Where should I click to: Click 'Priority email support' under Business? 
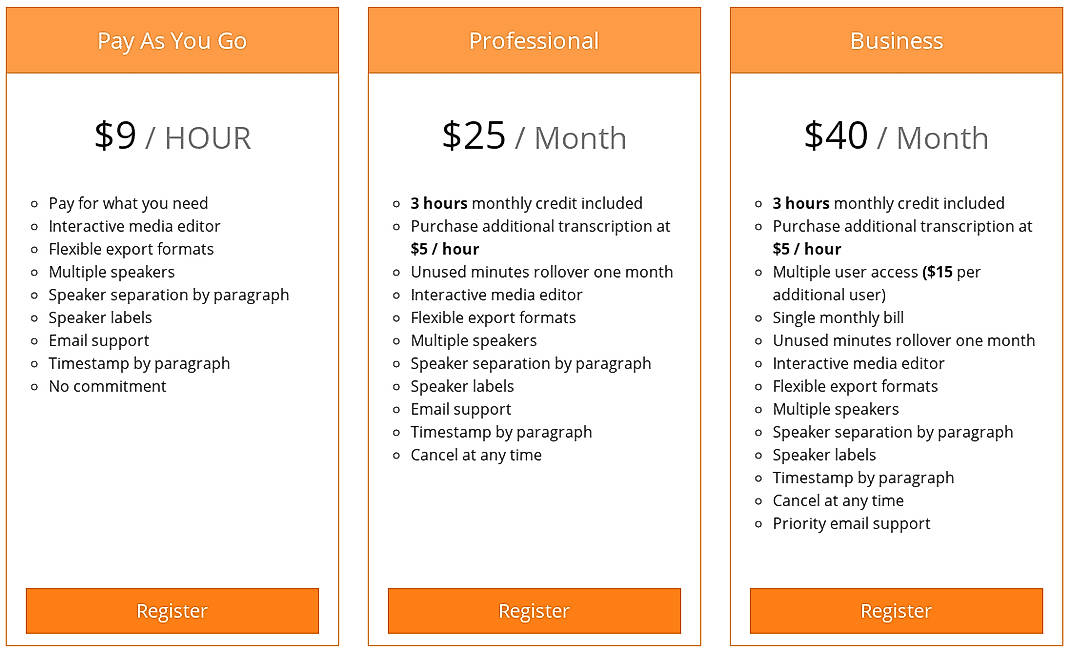pyautogui.click(x=850, y=523)
